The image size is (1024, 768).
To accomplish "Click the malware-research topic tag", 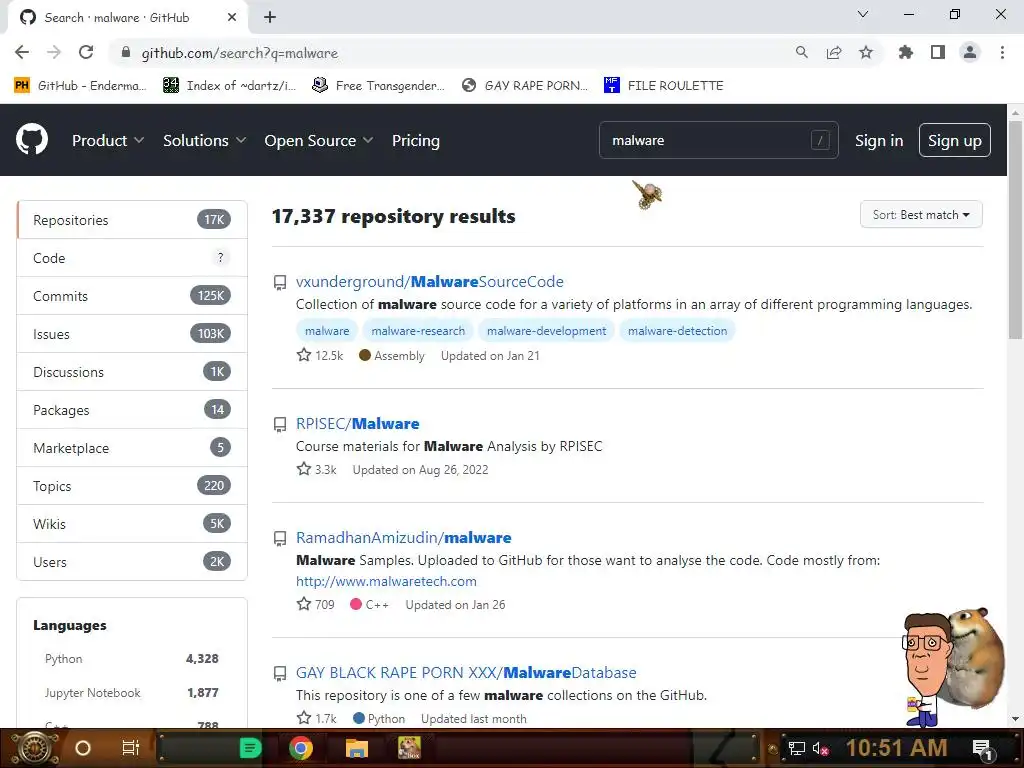I will pos(418,330).
